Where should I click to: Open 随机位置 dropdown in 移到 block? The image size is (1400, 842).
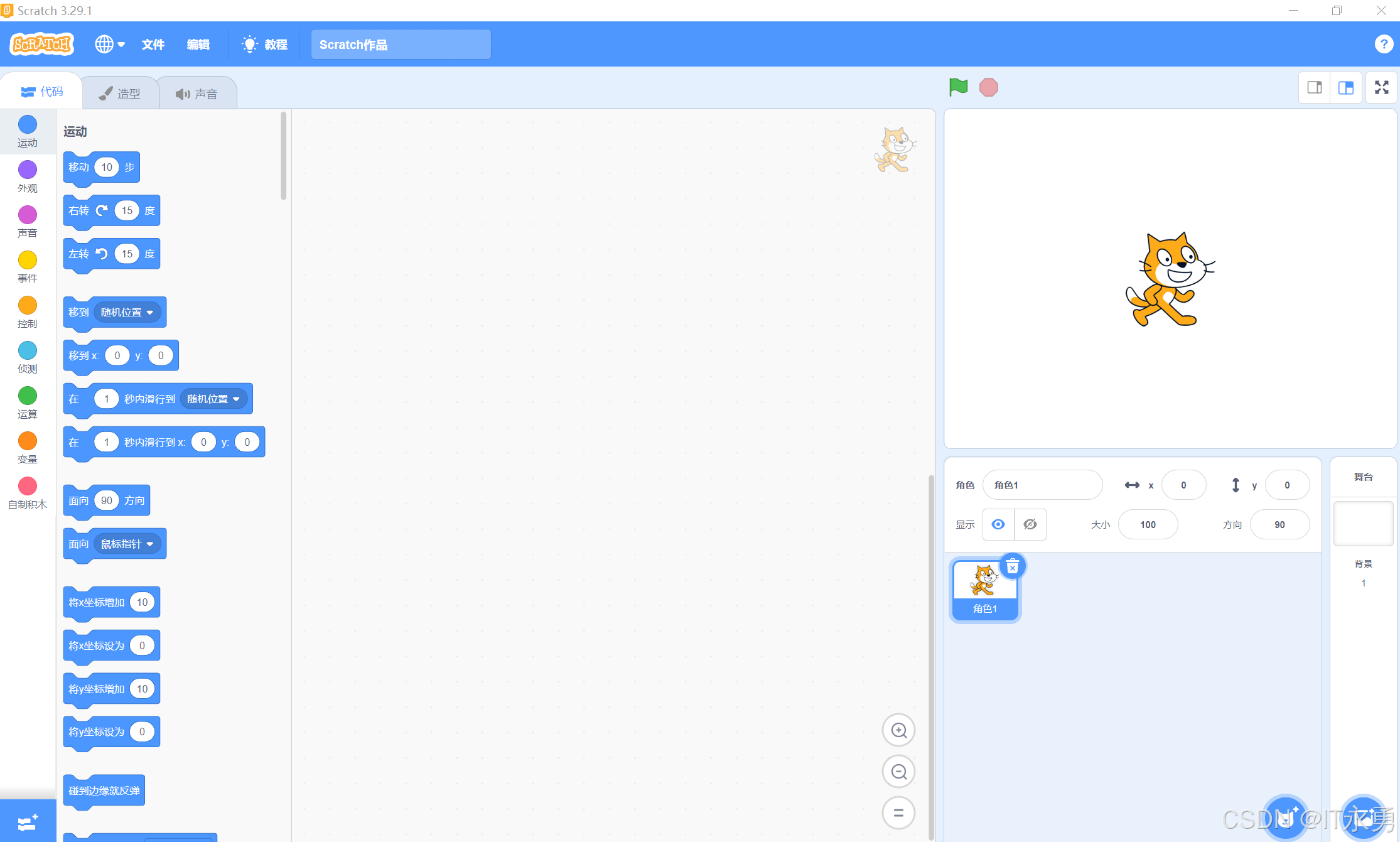pos(127,313)
